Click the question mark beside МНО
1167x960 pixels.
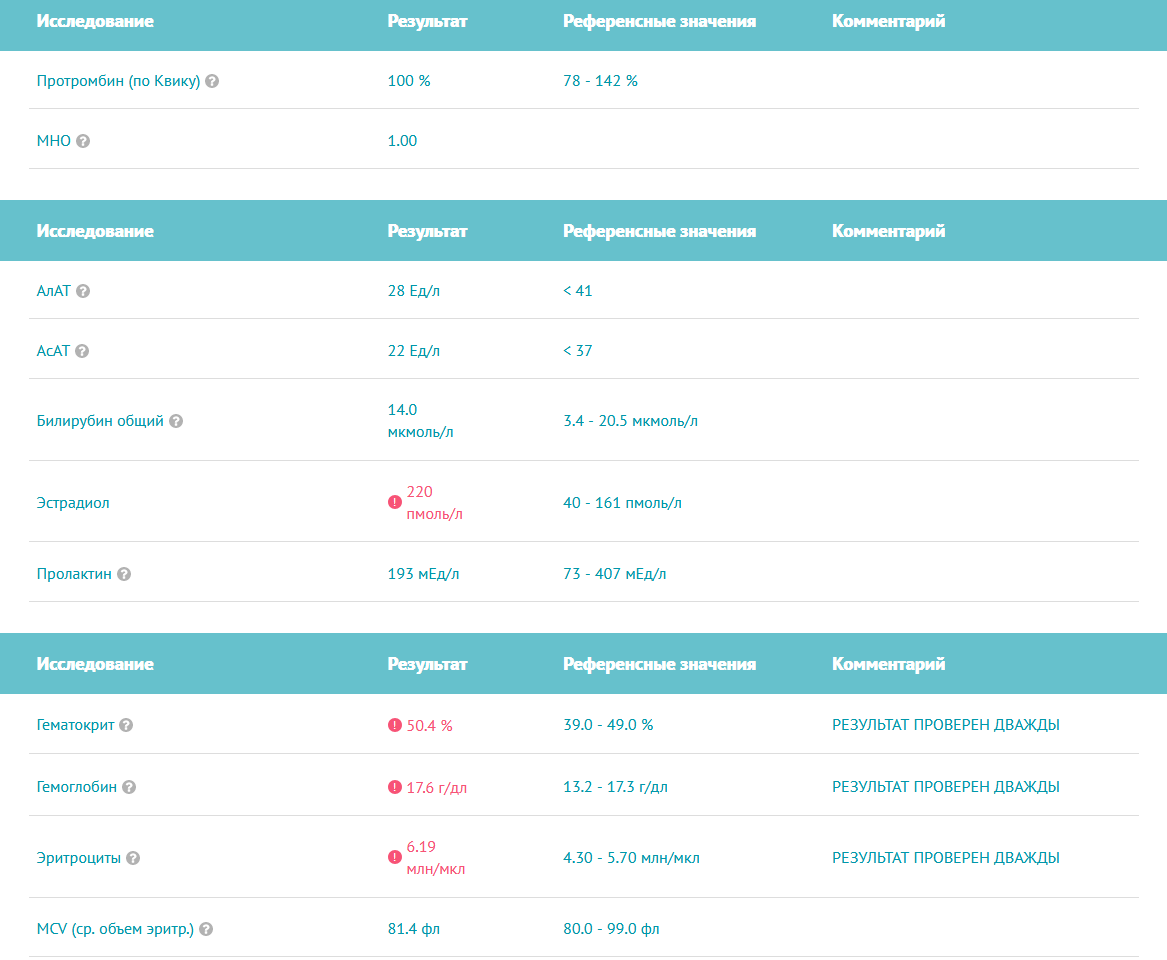click(83, 141)
